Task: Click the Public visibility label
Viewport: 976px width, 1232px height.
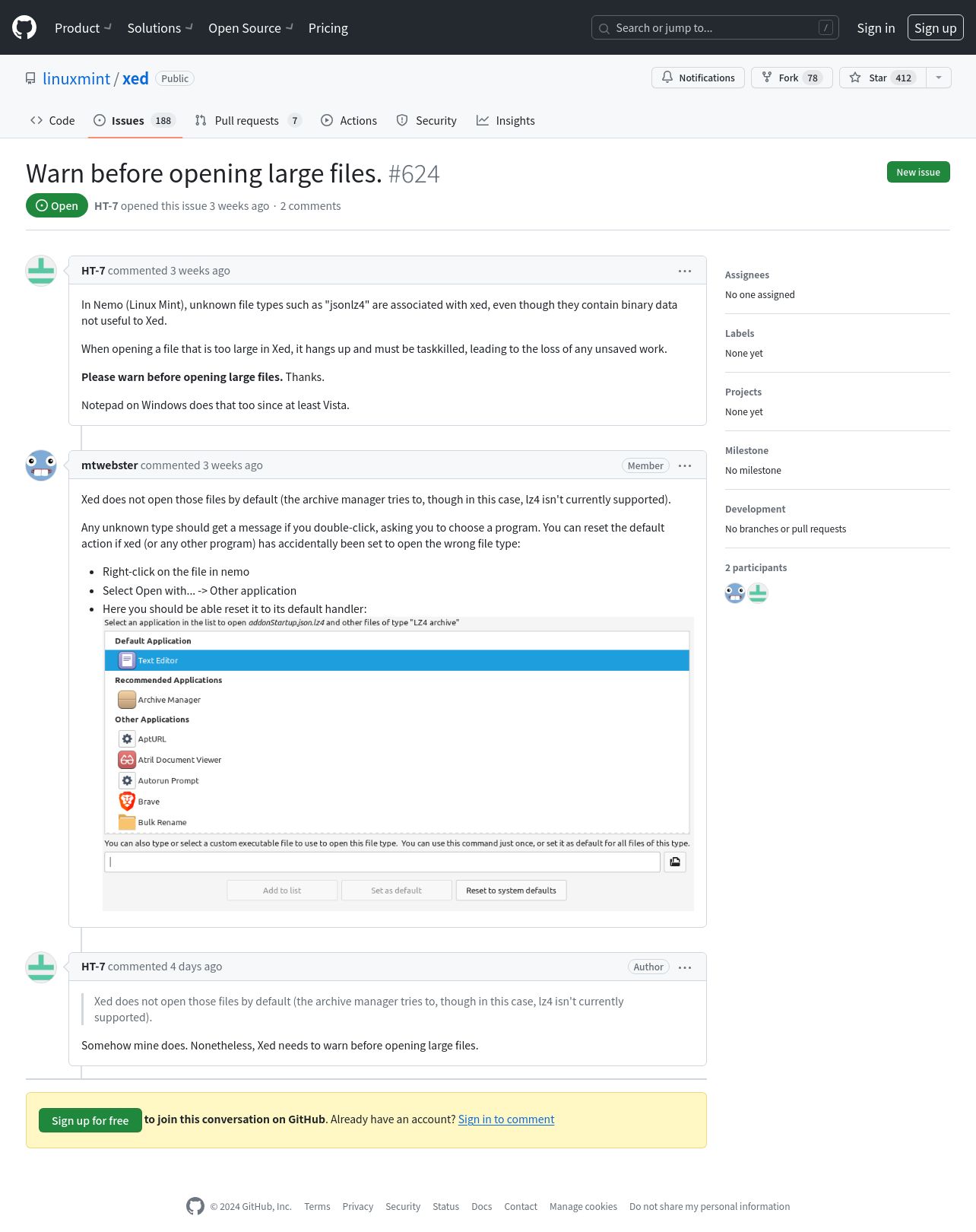Action: point(175,78)
